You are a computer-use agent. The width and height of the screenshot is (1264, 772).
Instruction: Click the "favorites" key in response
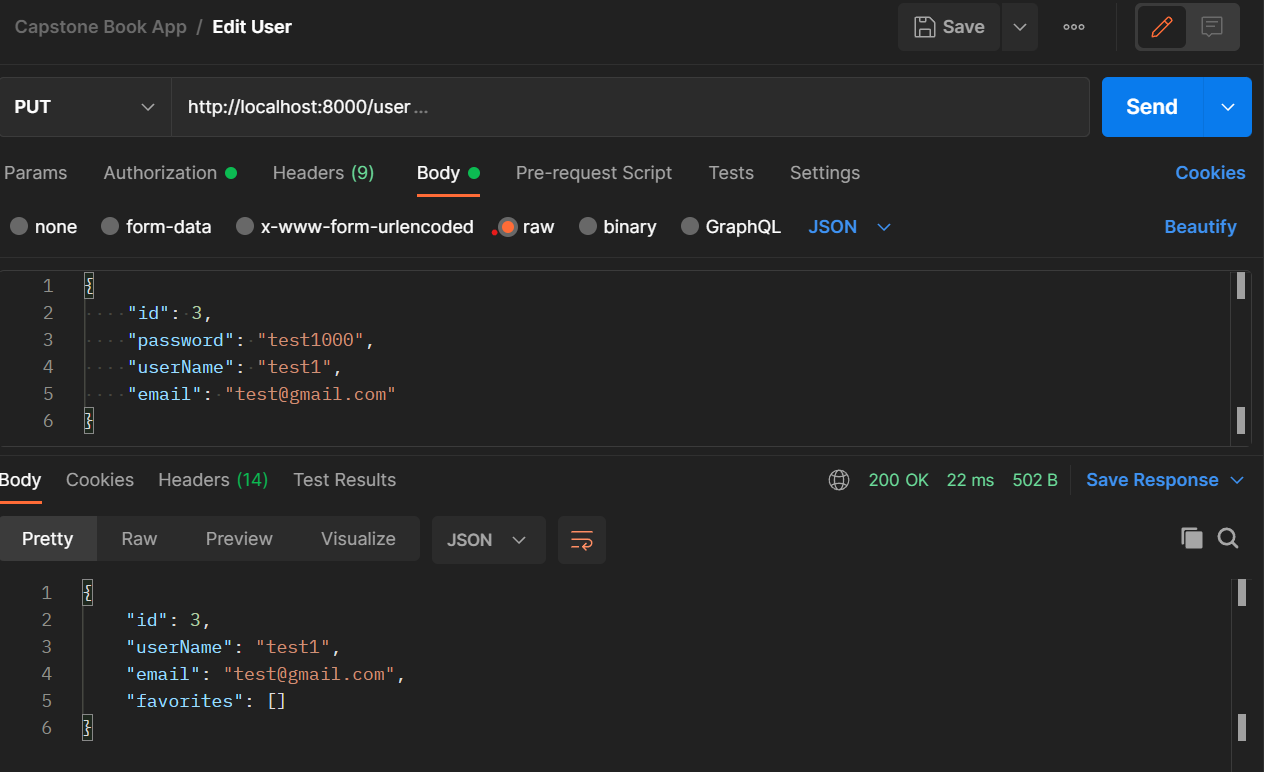click(x=185, y=701)
